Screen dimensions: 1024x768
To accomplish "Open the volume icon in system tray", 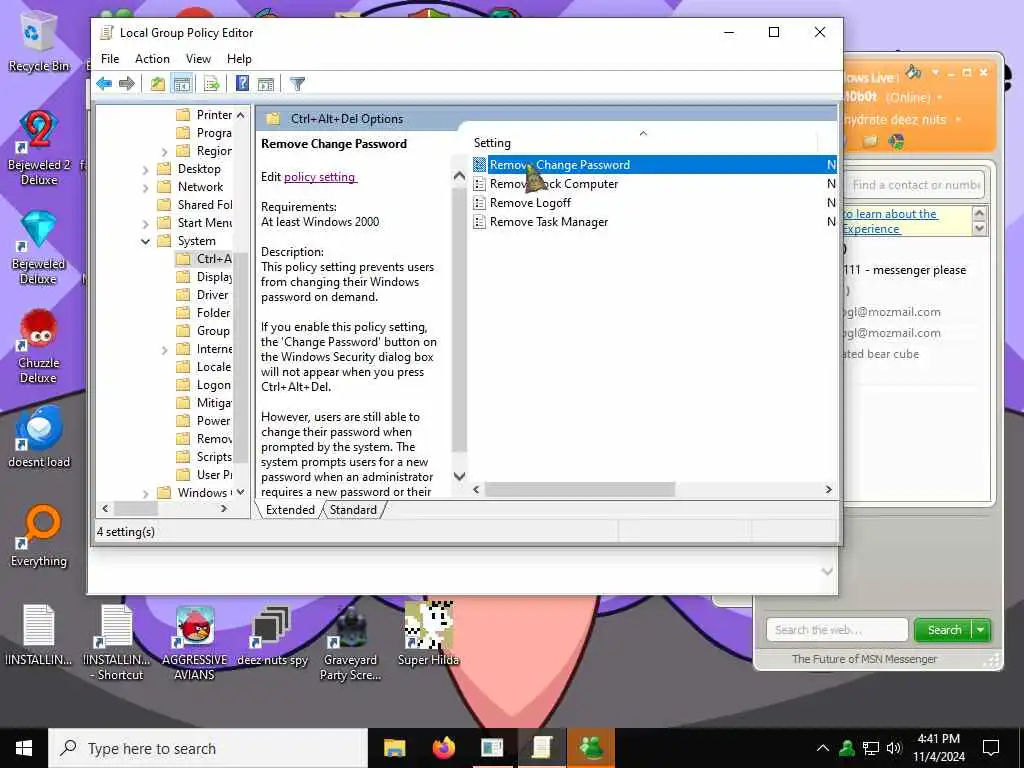I will [894, 748].
